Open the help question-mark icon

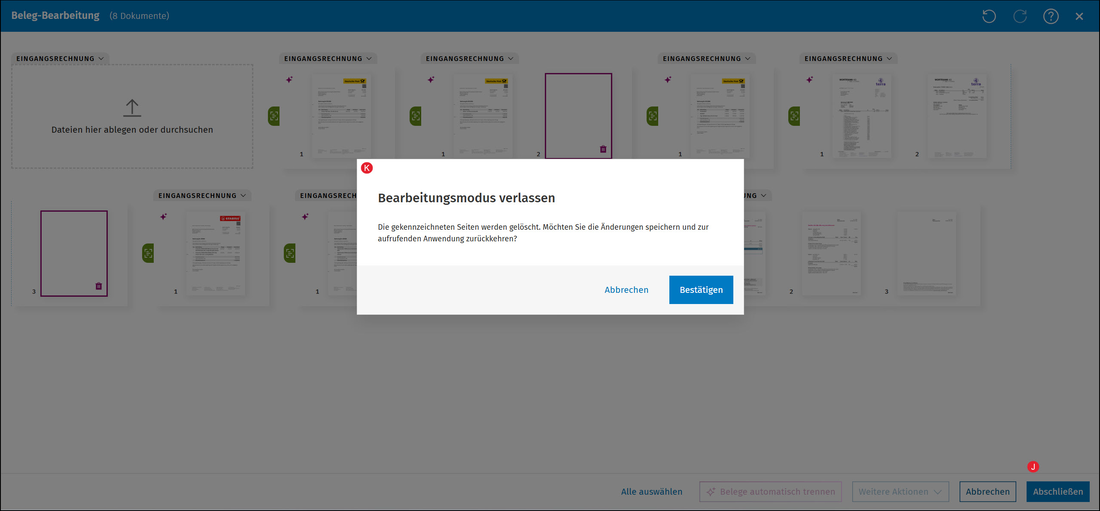click(x=1050, y=16)
